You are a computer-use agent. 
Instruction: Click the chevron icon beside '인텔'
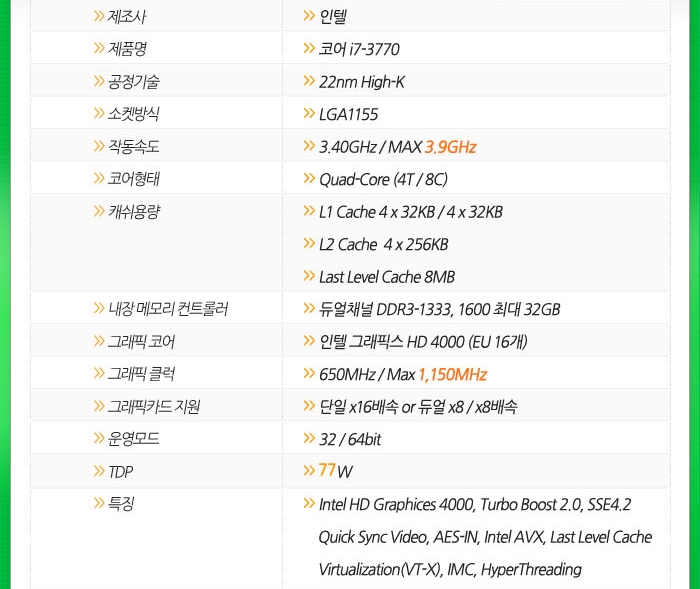coord(309,16)
